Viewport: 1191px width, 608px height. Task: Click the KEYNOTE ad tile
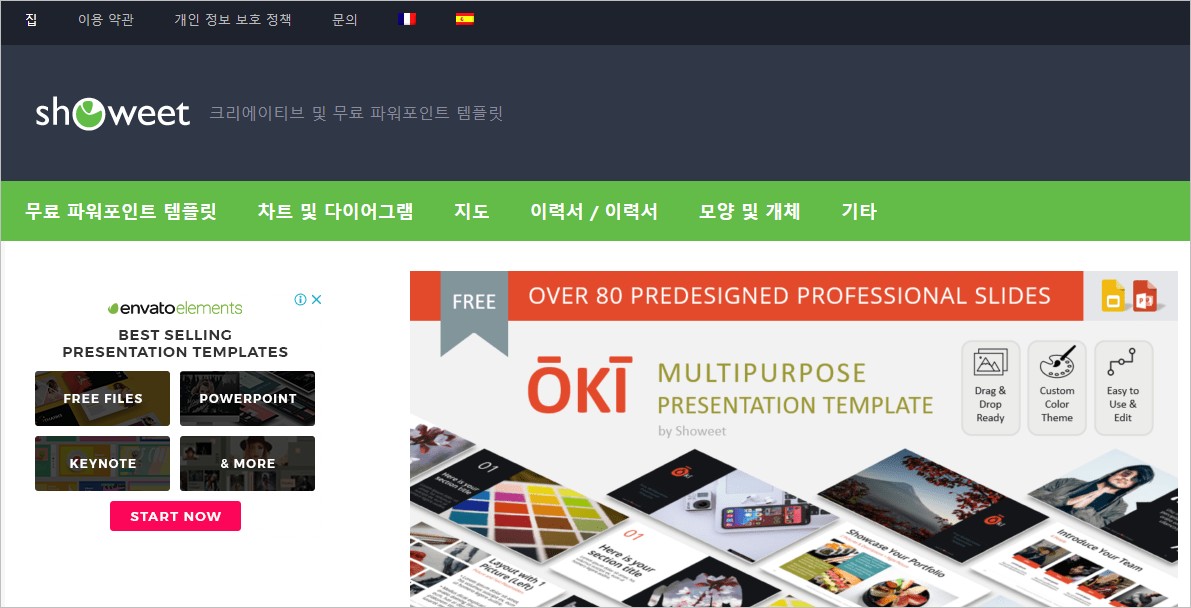point(103,464)
